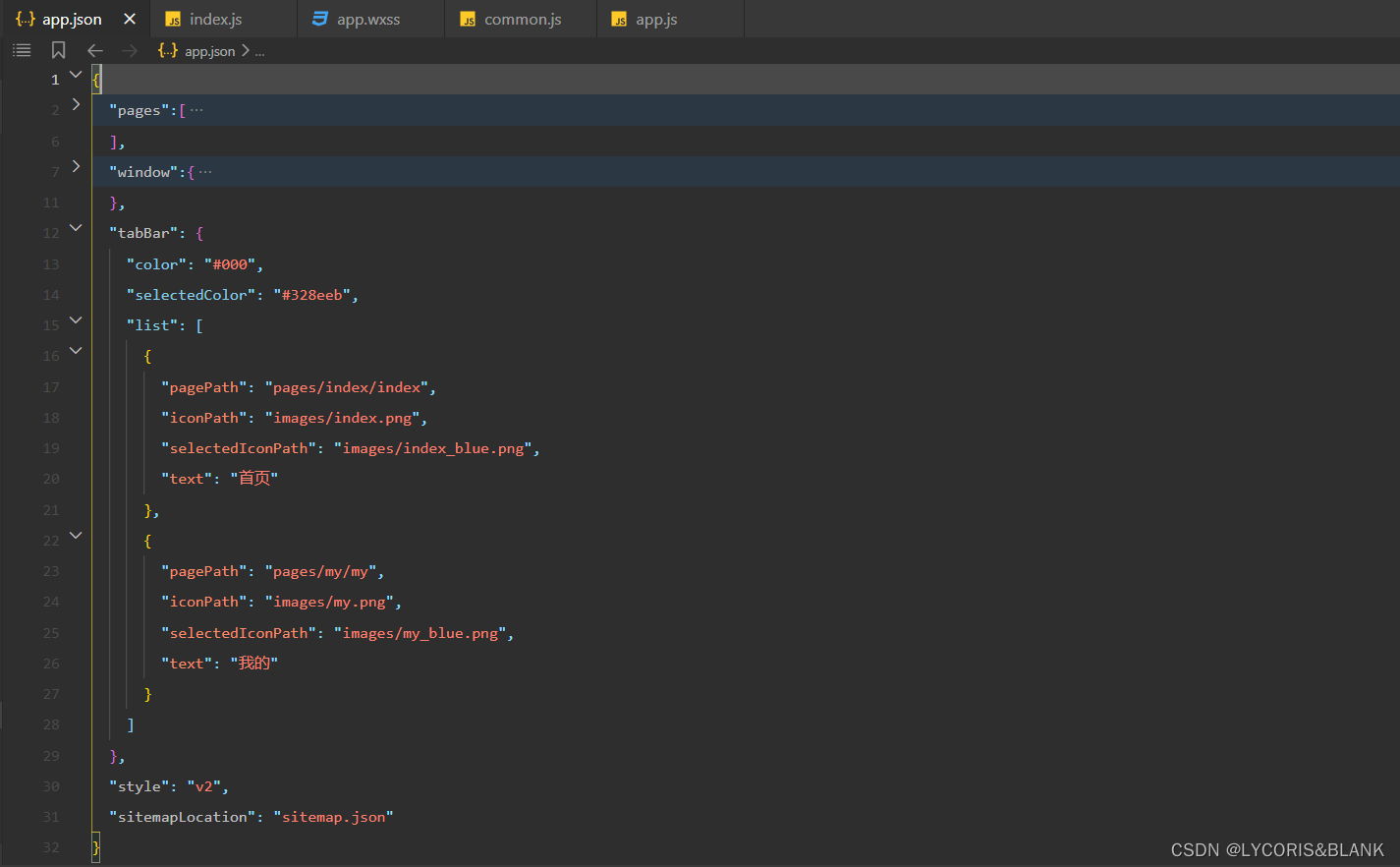Collapse the second list object at line 22
Image resolution: width=1400 pixels, height=867 pixels.
click(x=76, y=535)
